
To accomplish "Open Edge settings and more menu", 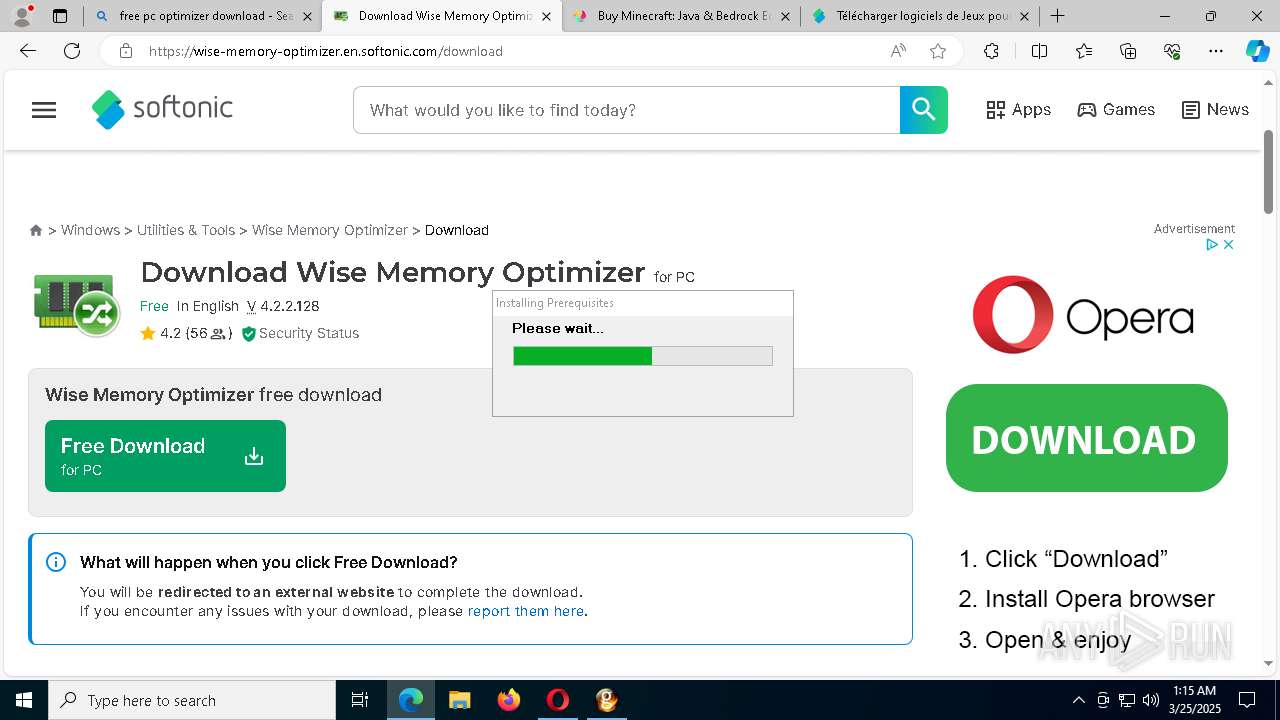I will (1216, 51).
